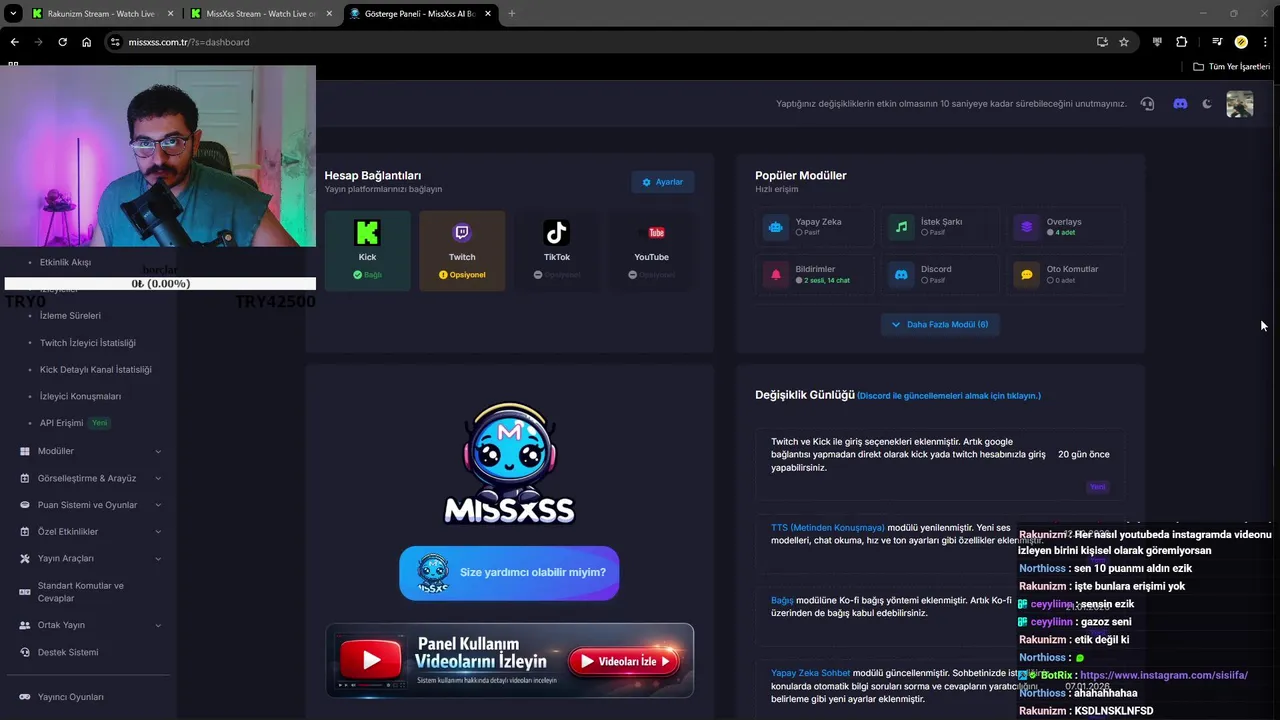Image resolution: width=1280 pixels, height=720 pixels.
Task: Go to browser home page icon
Action: (87, 42)
